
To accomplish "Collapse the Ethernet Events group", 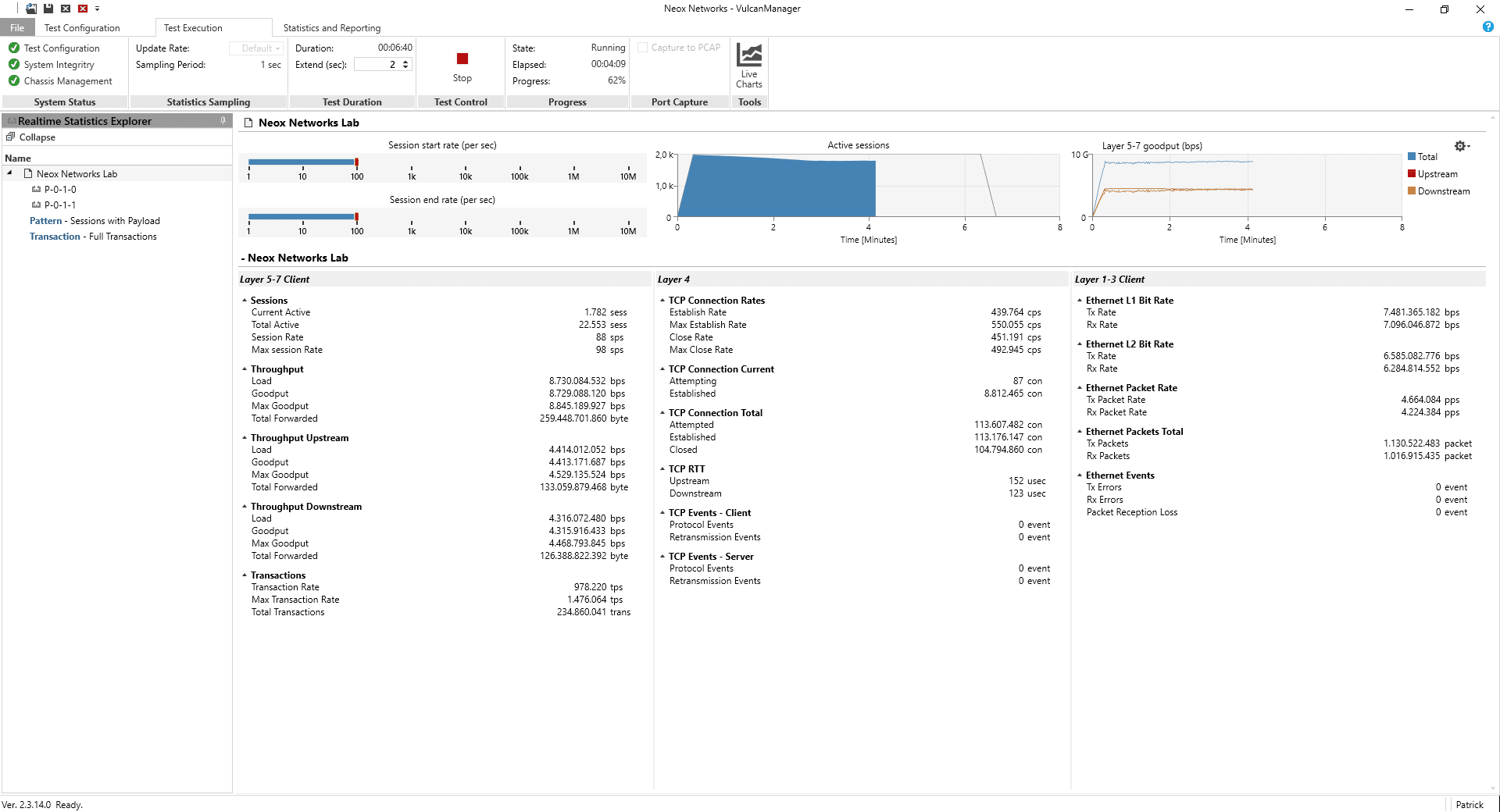I will tap(1080, 475).
